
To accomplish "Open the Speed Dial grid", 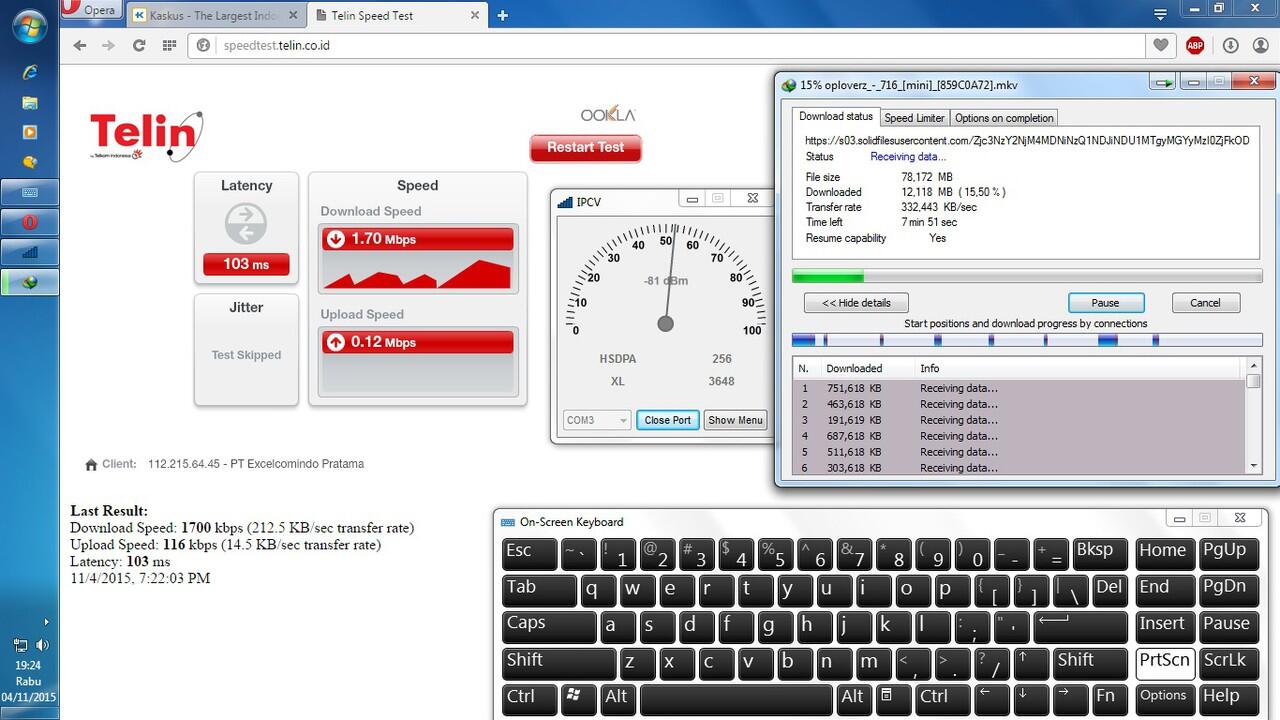I will 169,45.
